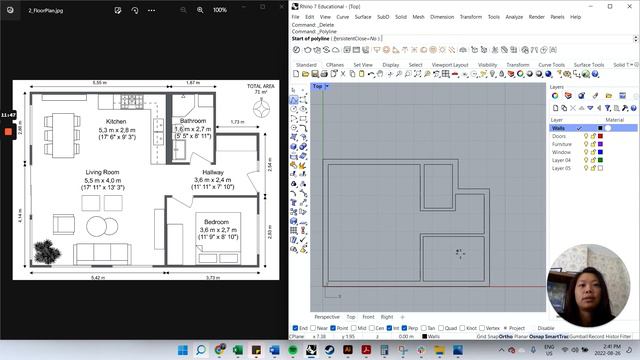
Task: Change the Window layer blue color swatch
Action: pyautogui.click(x=600, y=152)
